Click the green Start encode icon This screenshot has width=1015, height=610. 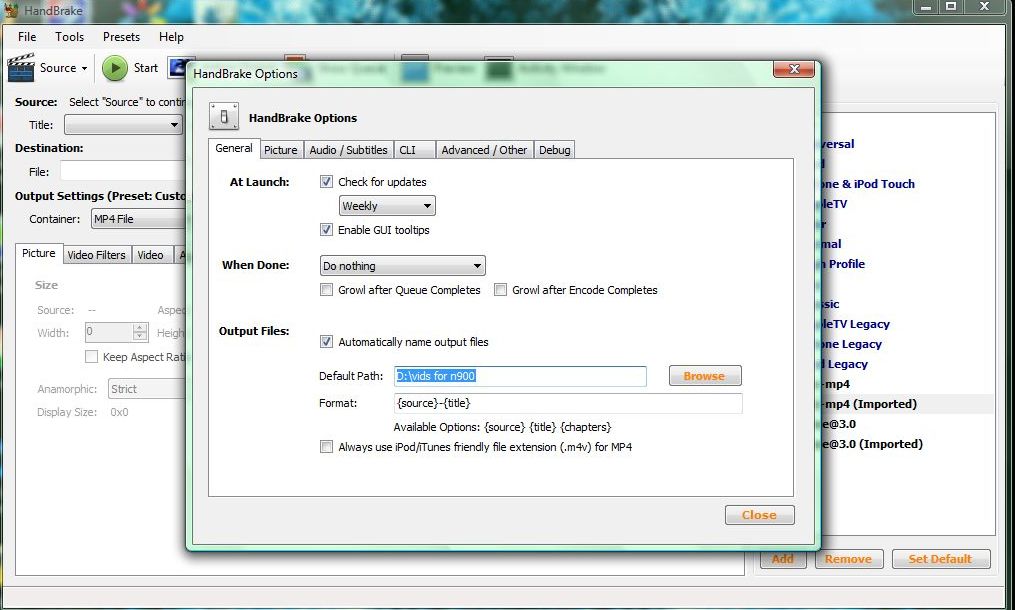point(117,68)
